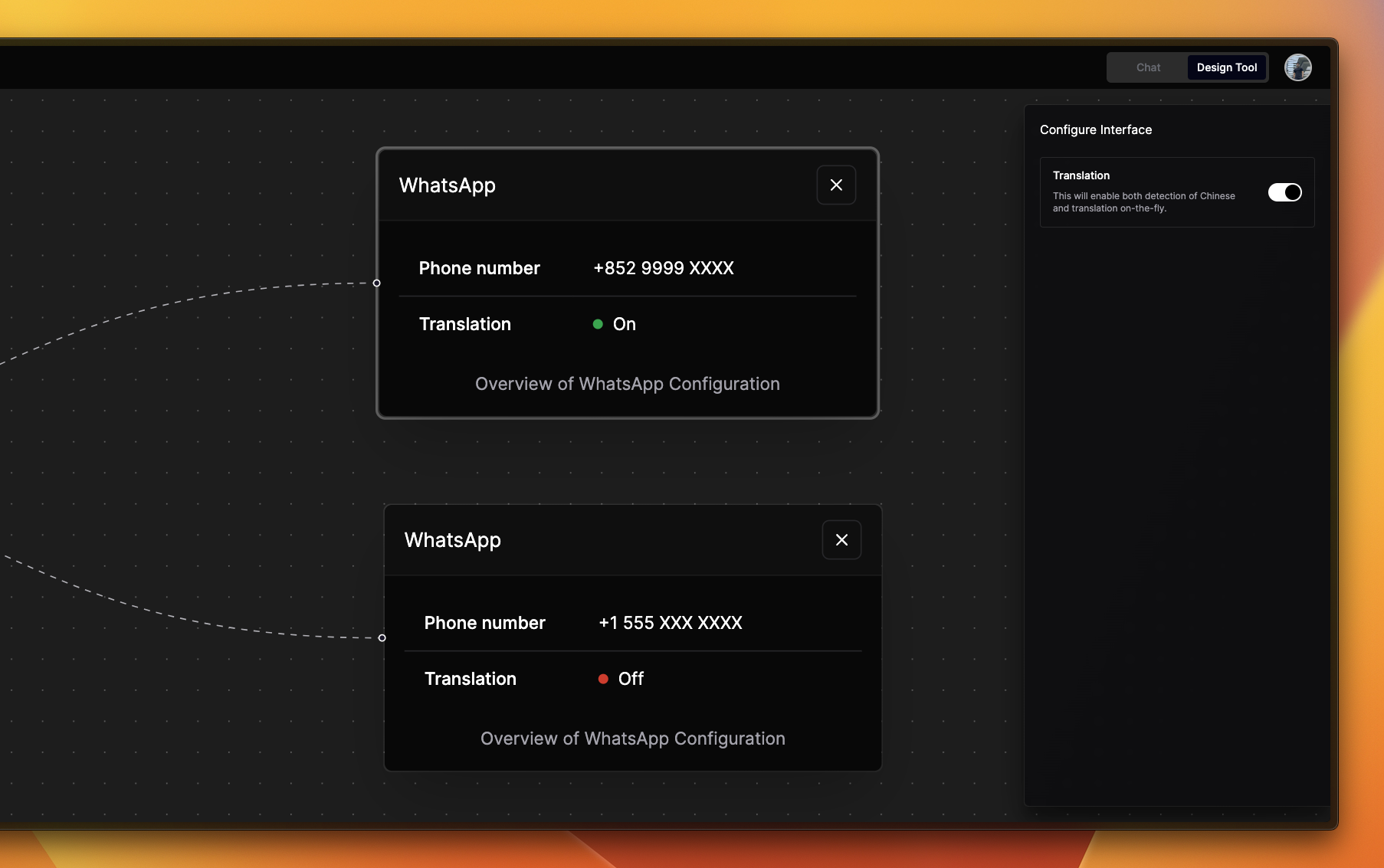Open the user profile avatar
The width and height of the screenshot is (1384, 868).
(1298, 67)
